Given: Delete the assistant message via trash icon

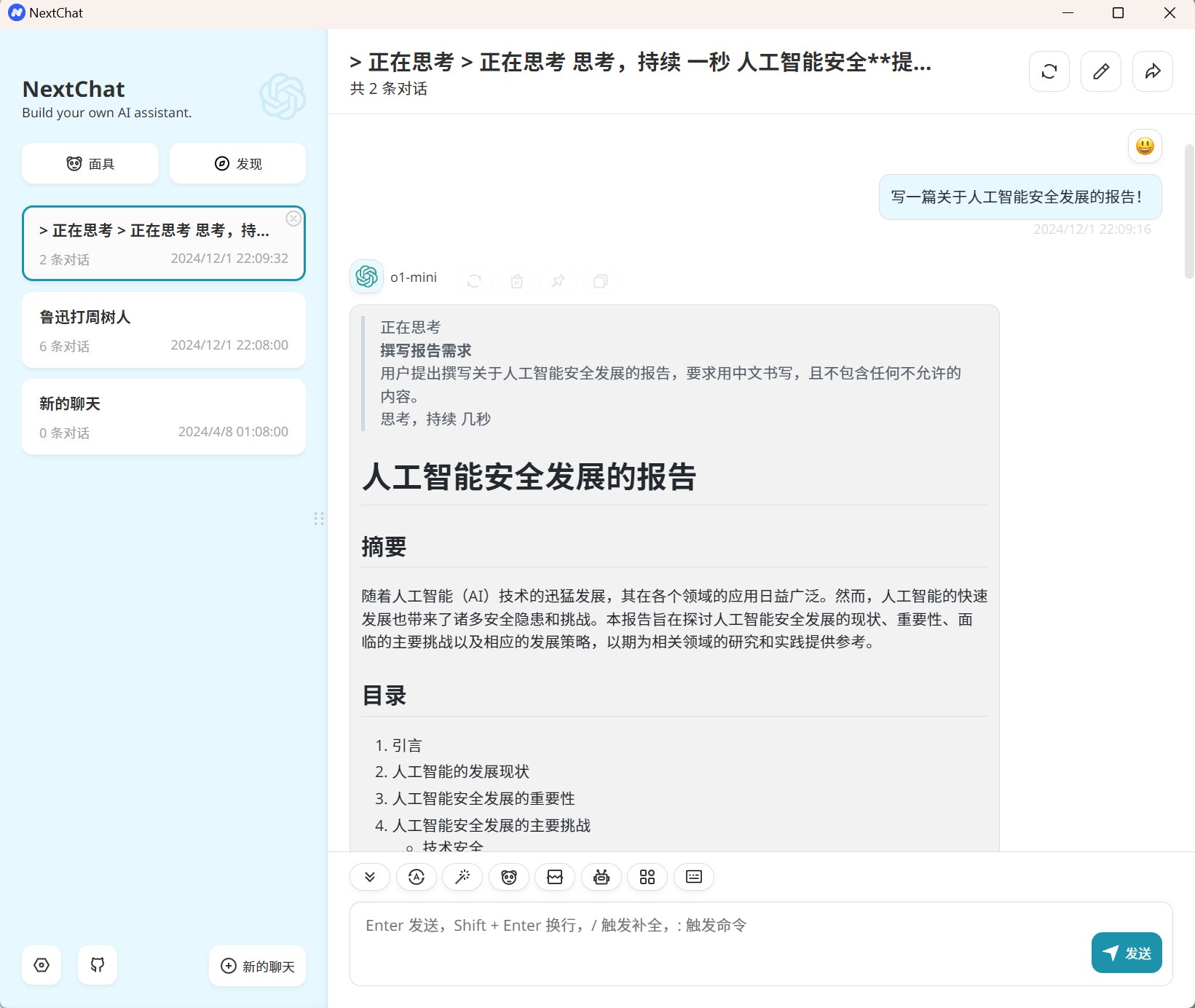Looking at the screenshot, I should point(516,281).
